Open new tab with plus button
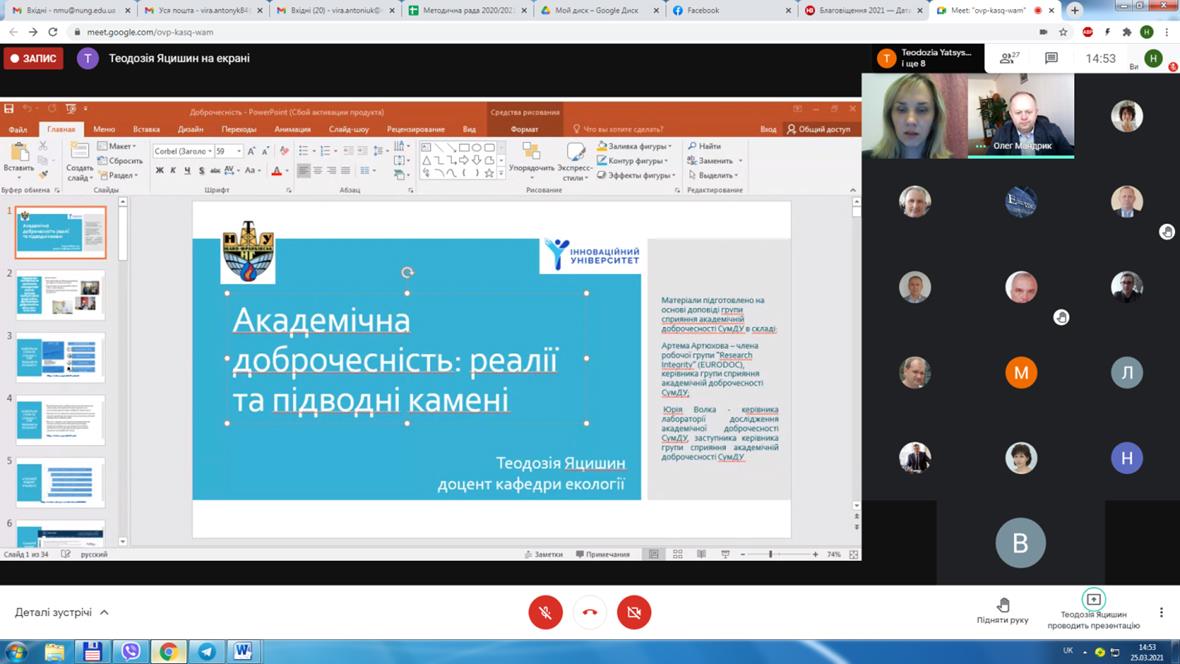This screenshot has height=664, width=1180. point(1075,10)
